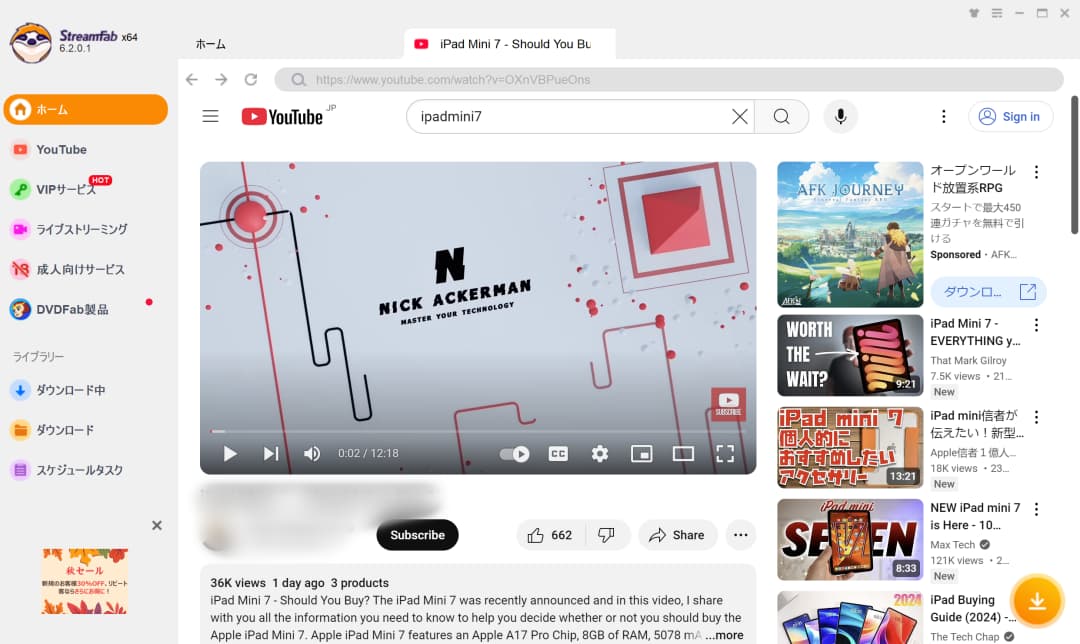Image resolution: width=1080 pixels, height=644 pixels.
Task: Click the black Subscribe button
Action: pos(417,534)
